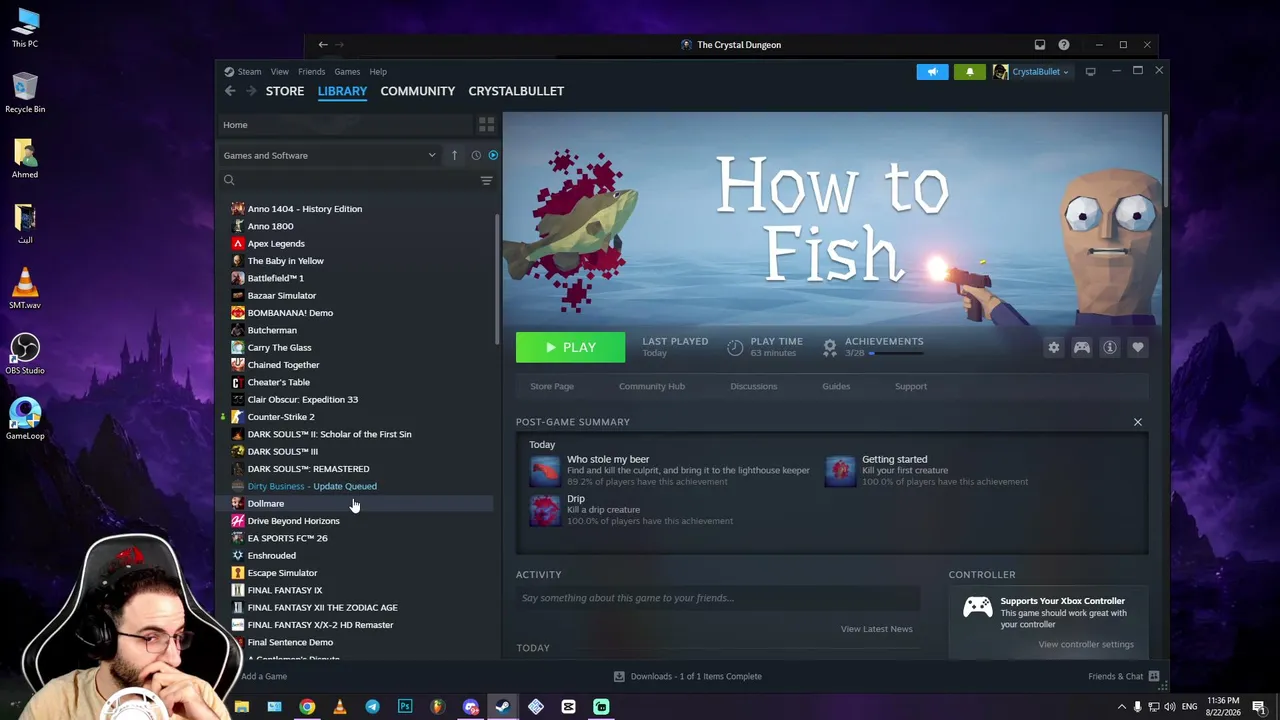Open the Friends menu

point(311,72)
